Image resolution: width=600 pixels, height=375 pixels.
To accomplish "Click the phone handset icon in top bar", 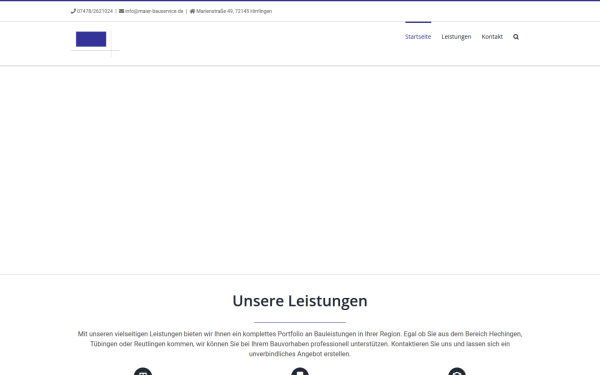I will click(x=73, y=11).
